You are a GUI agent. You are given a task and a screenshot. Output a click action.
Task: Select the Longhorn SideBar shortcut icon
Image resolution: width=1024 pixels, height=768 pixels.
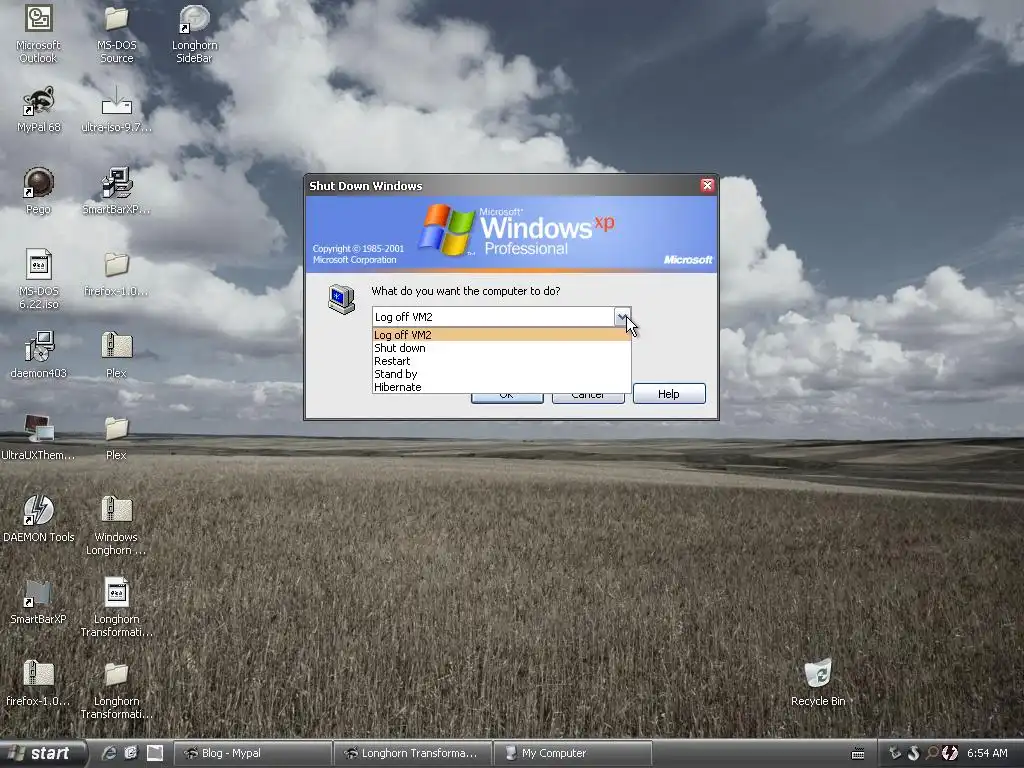[x=194, y=19]
